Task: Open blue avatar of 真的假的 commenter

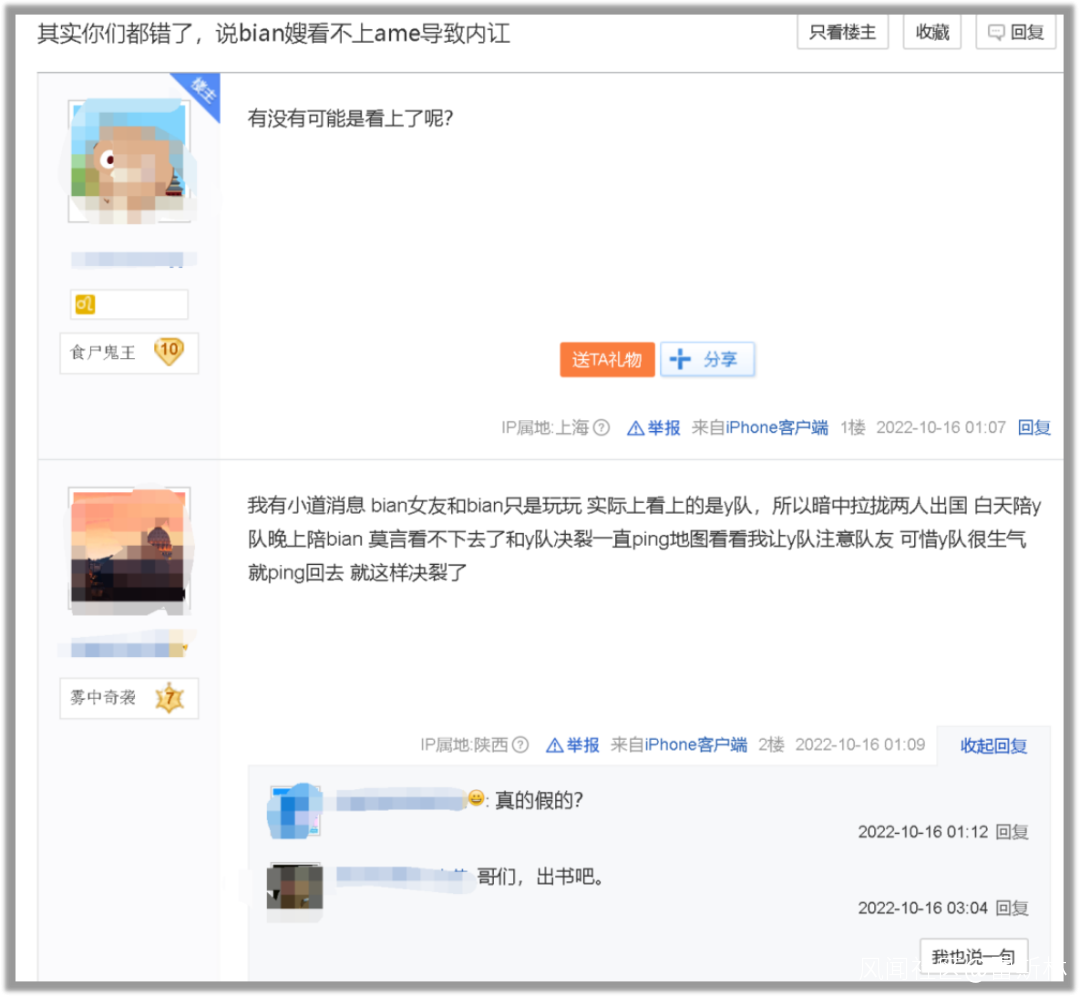Action: pos(295,811)
